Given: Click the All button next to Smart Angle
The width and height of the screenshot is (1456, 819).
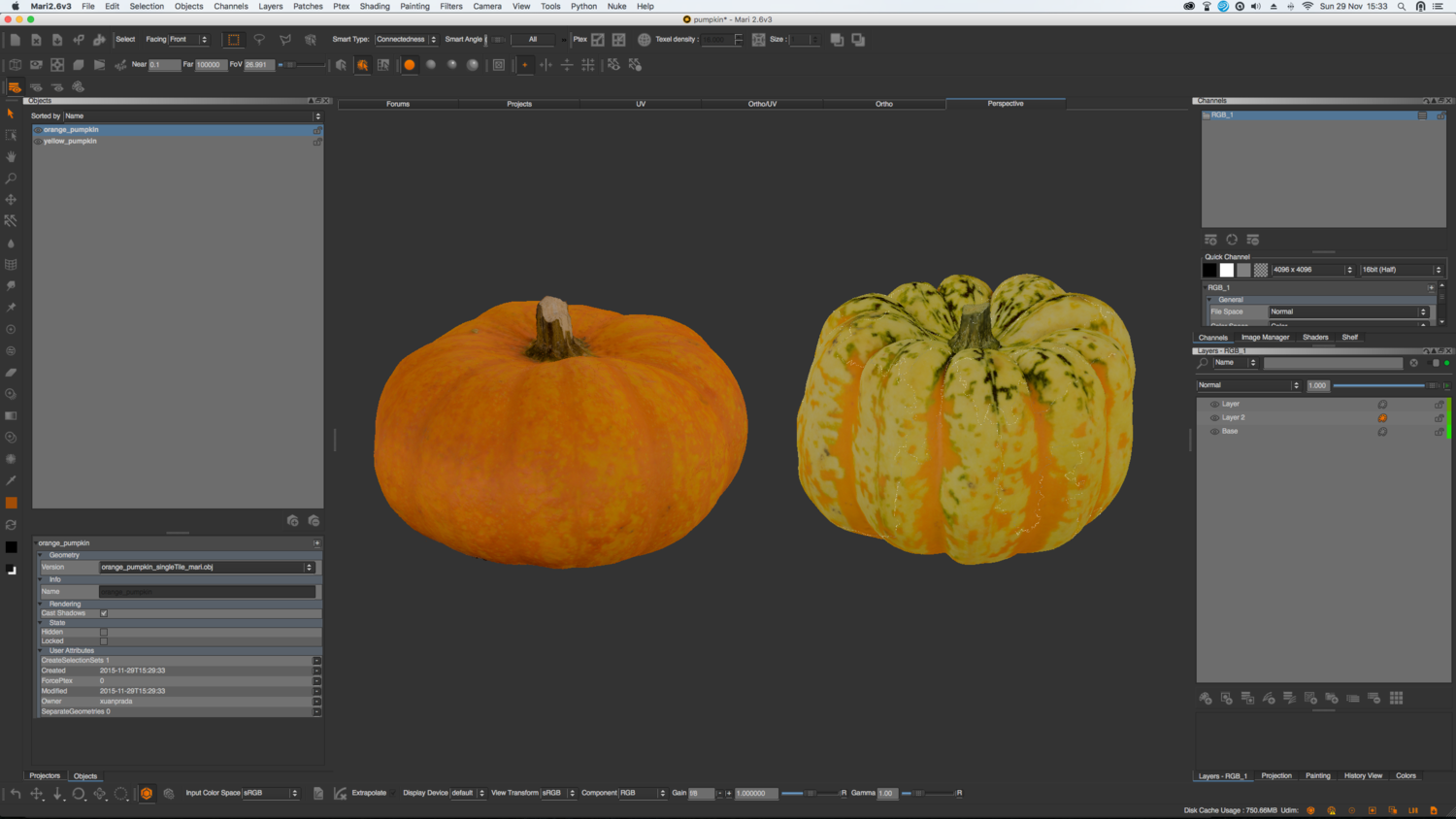Looking at the screenshot, I should tap(533, 40).
